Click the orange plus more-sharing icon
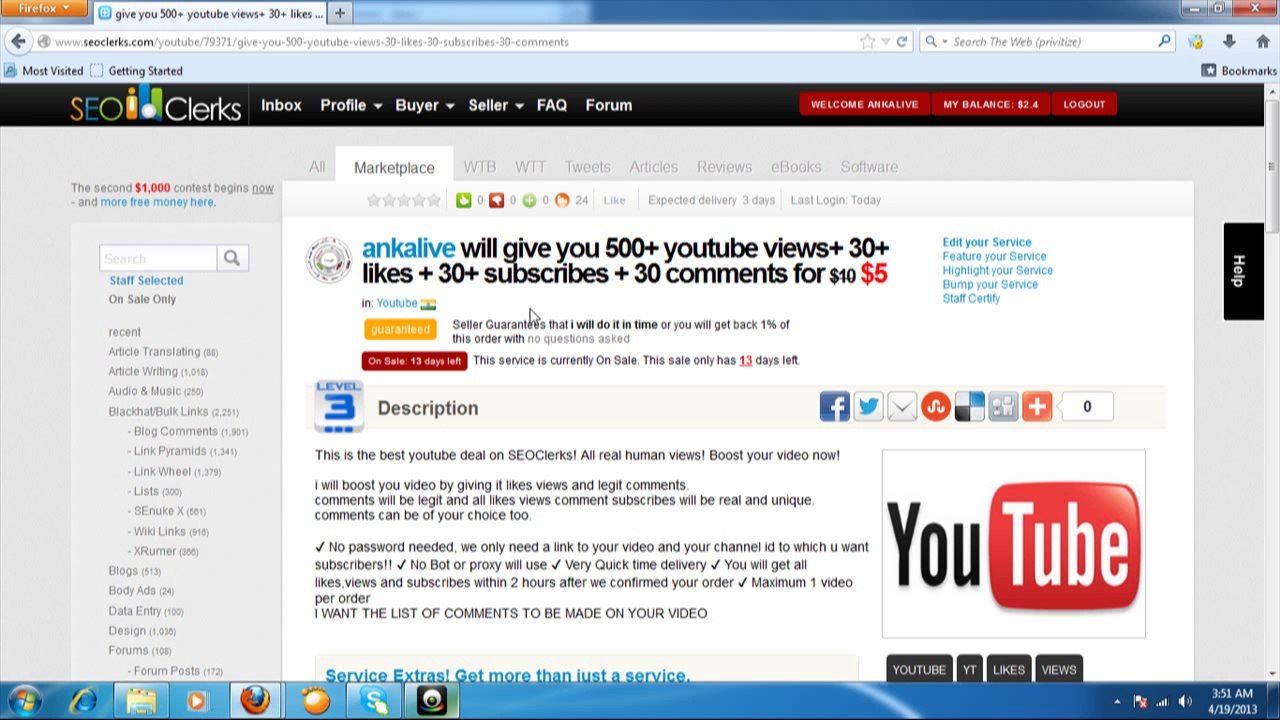The image size is (1280, 720). (1037, 407)
